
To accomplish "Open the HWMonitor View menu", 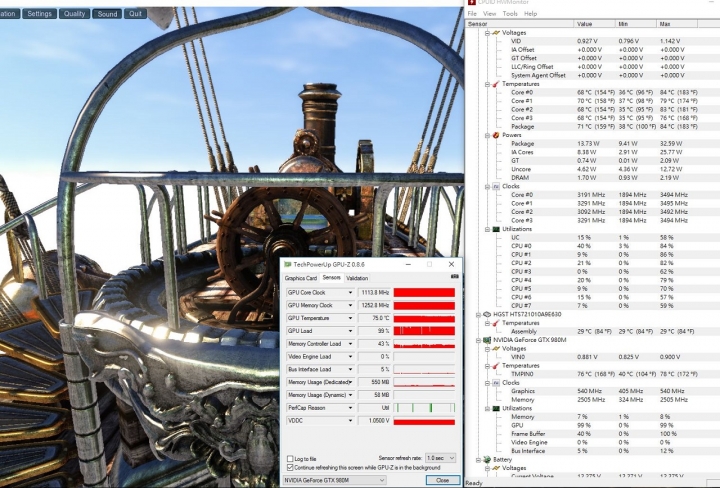I will tap(489, 14).
